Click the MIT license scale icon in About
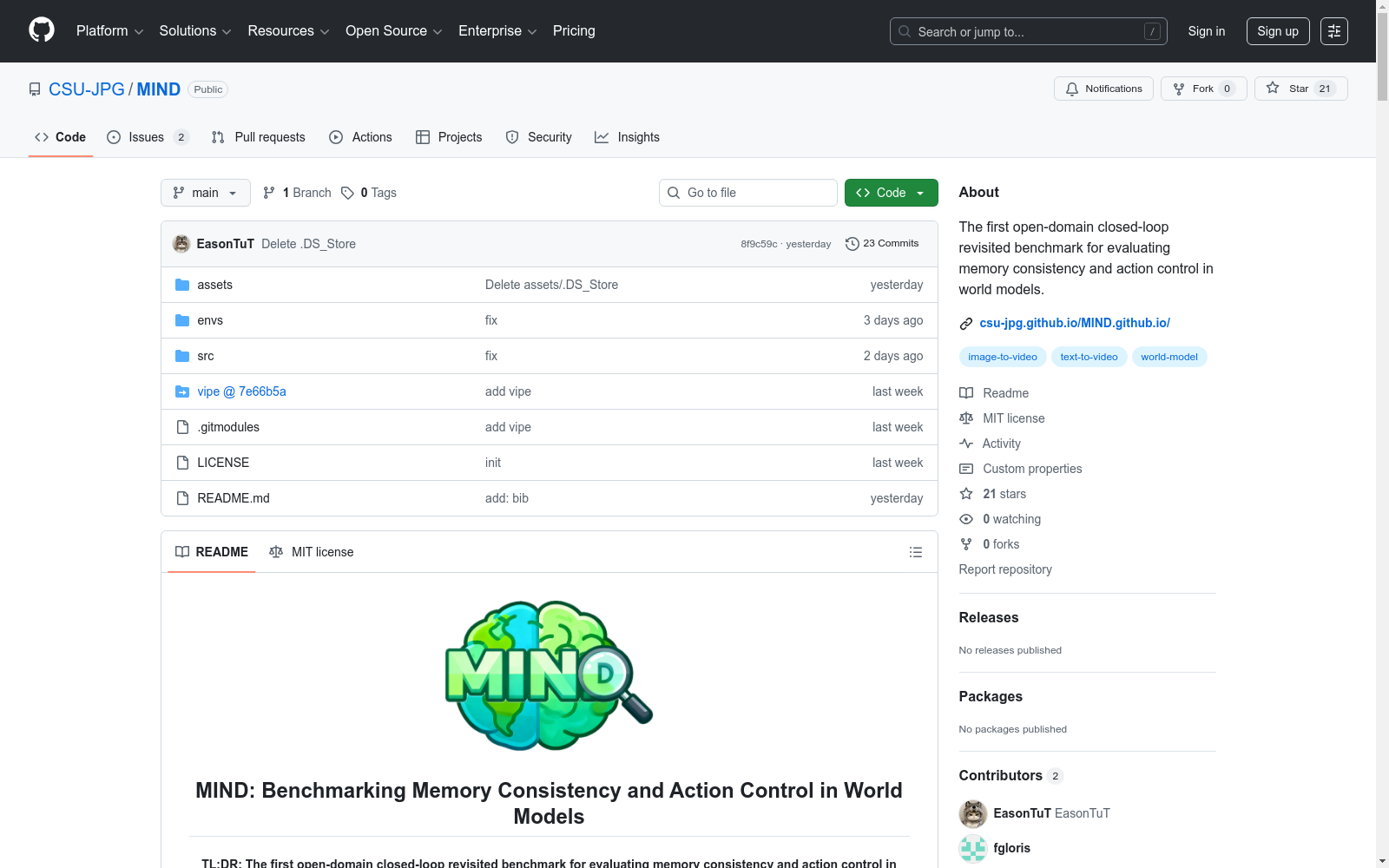Screen dimensions: 1389x868 click(966, 418)
